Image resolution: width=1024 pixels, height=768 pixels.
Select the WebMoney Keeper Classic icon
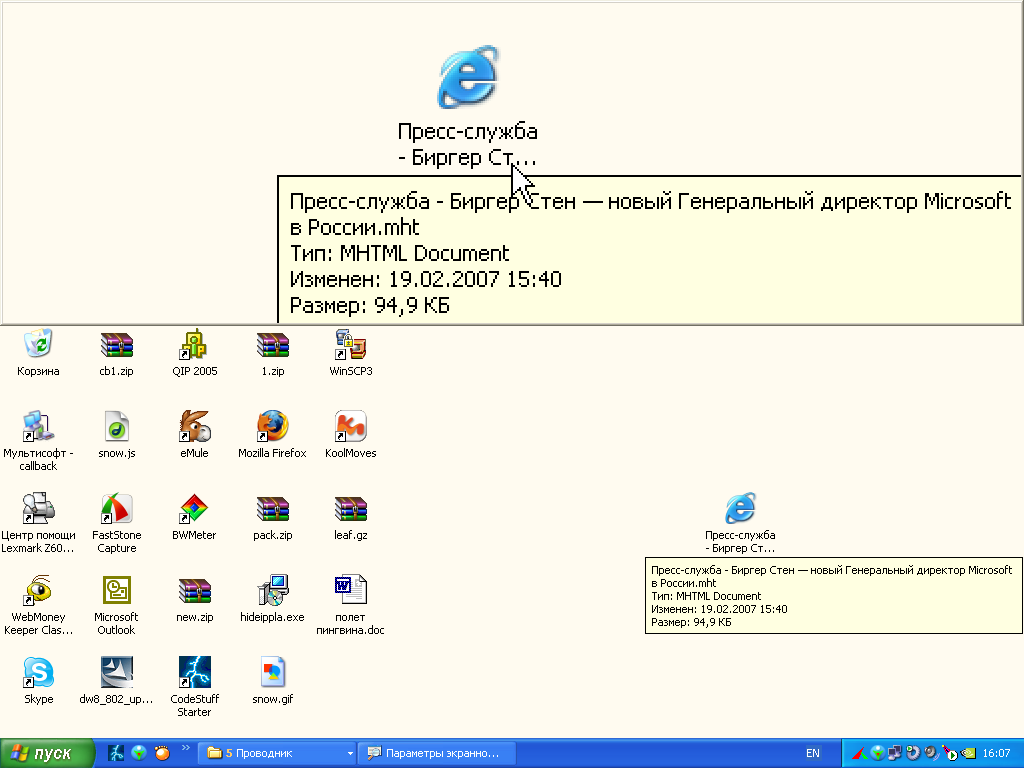point(38,591)
